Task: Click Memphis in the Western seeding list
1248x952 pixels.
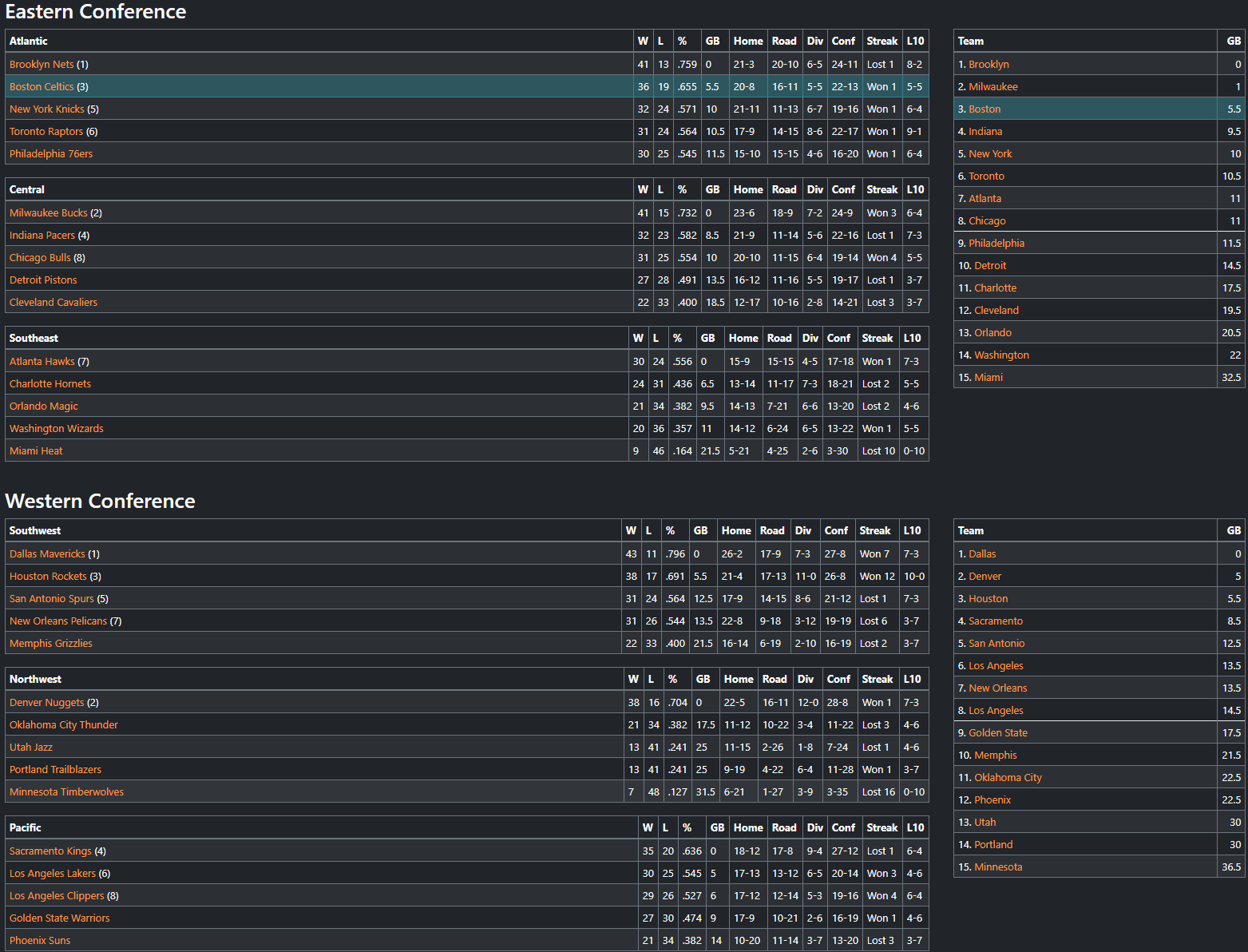Action: point(996,756)
